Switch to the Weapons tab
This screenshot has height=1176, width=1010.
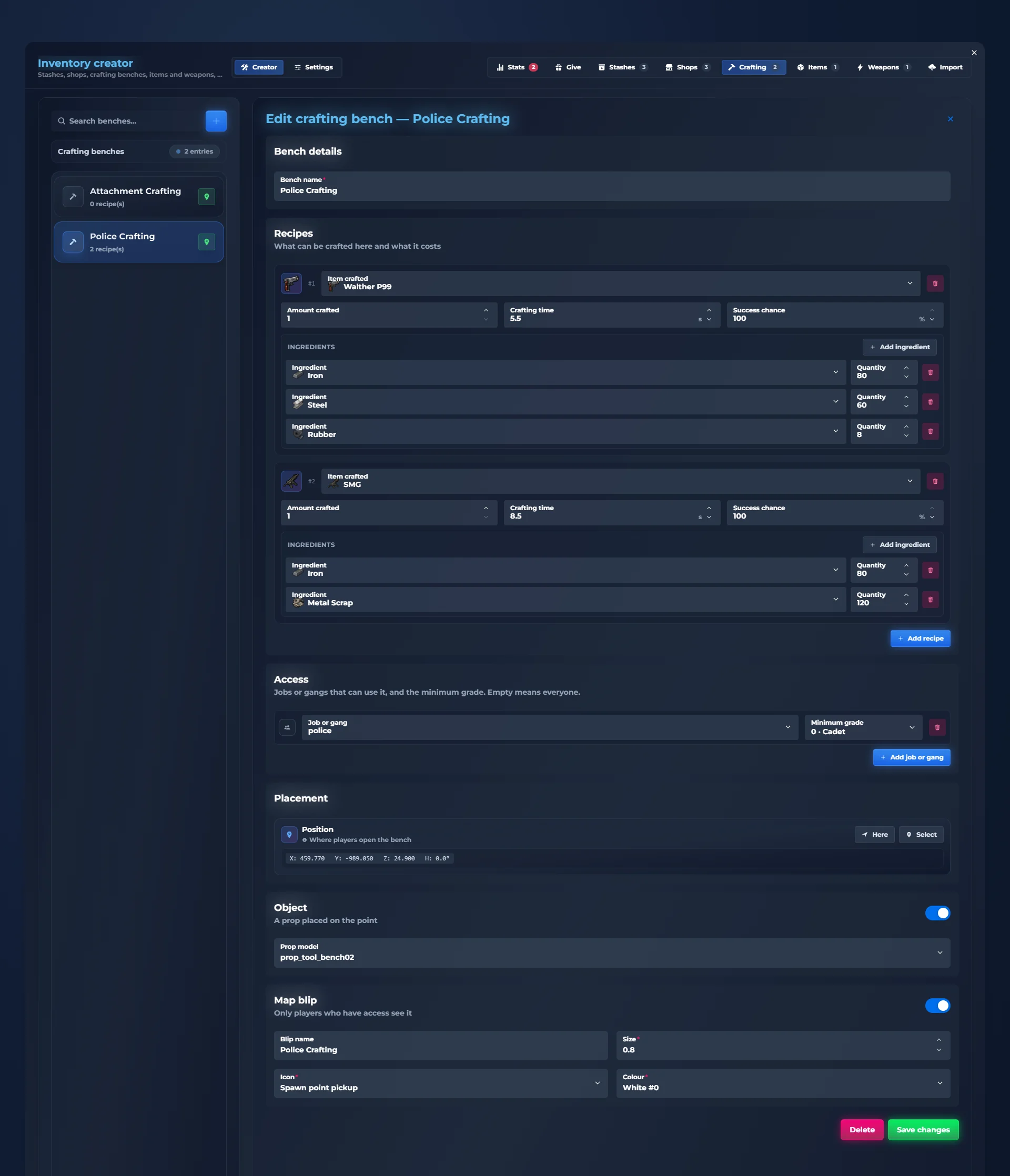[883, 67]
